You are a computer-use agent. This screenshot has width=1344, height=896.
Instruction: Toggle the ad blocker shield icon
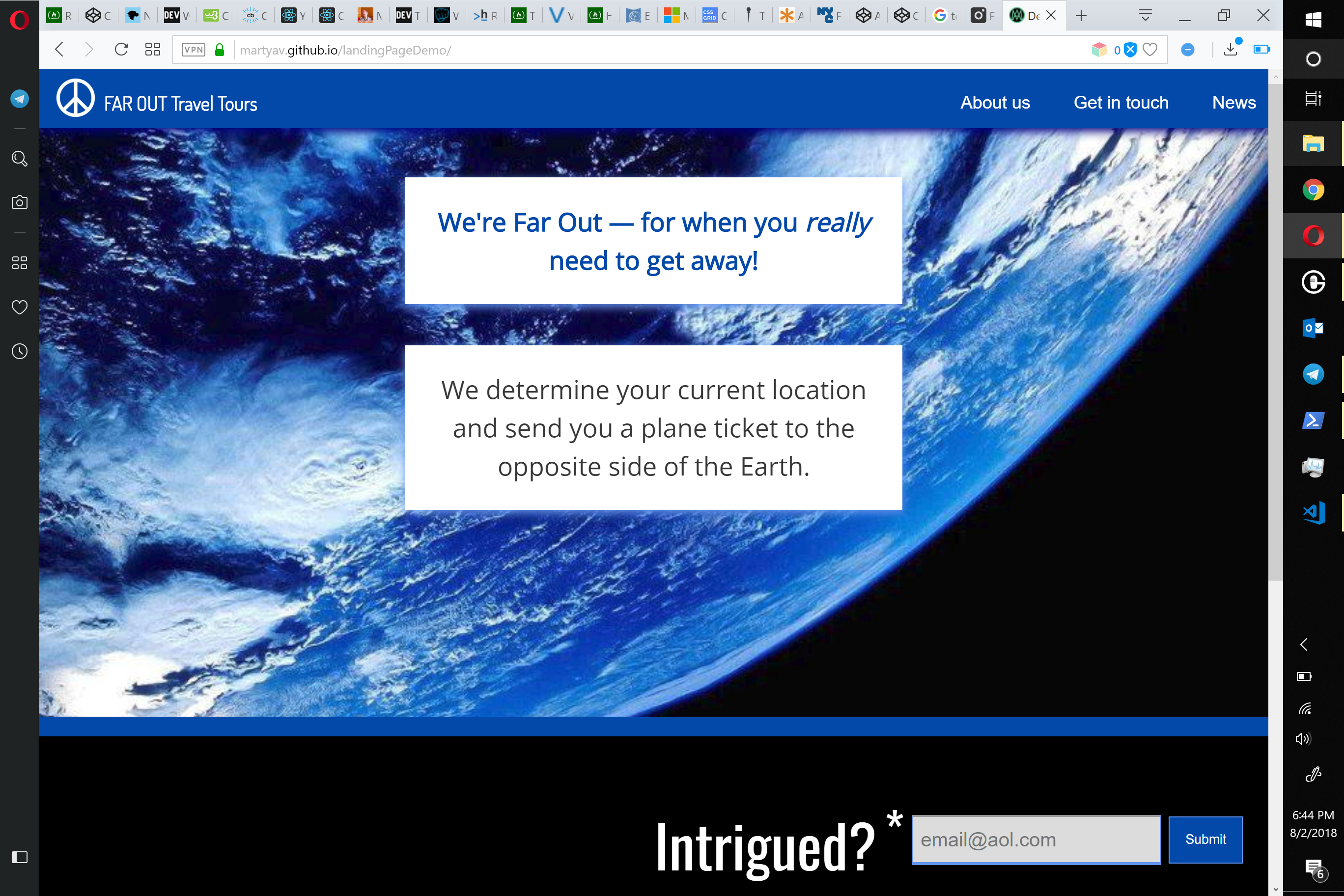click(x=1130, y=50)
